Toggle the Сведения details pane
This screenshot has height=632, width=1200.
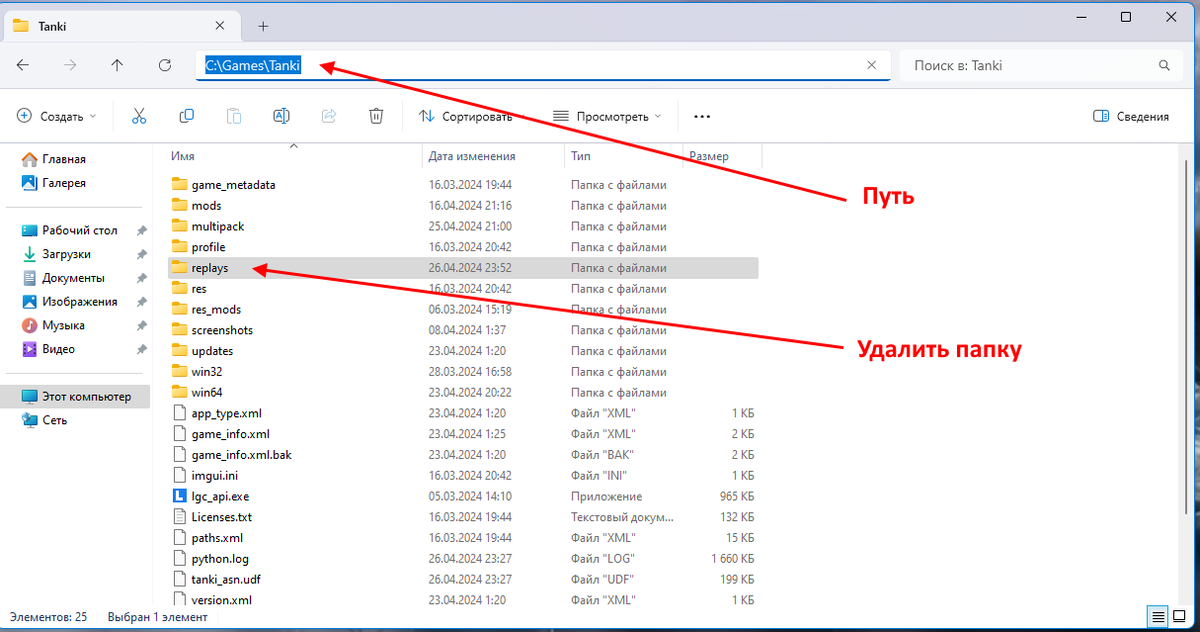(1131, 116)
